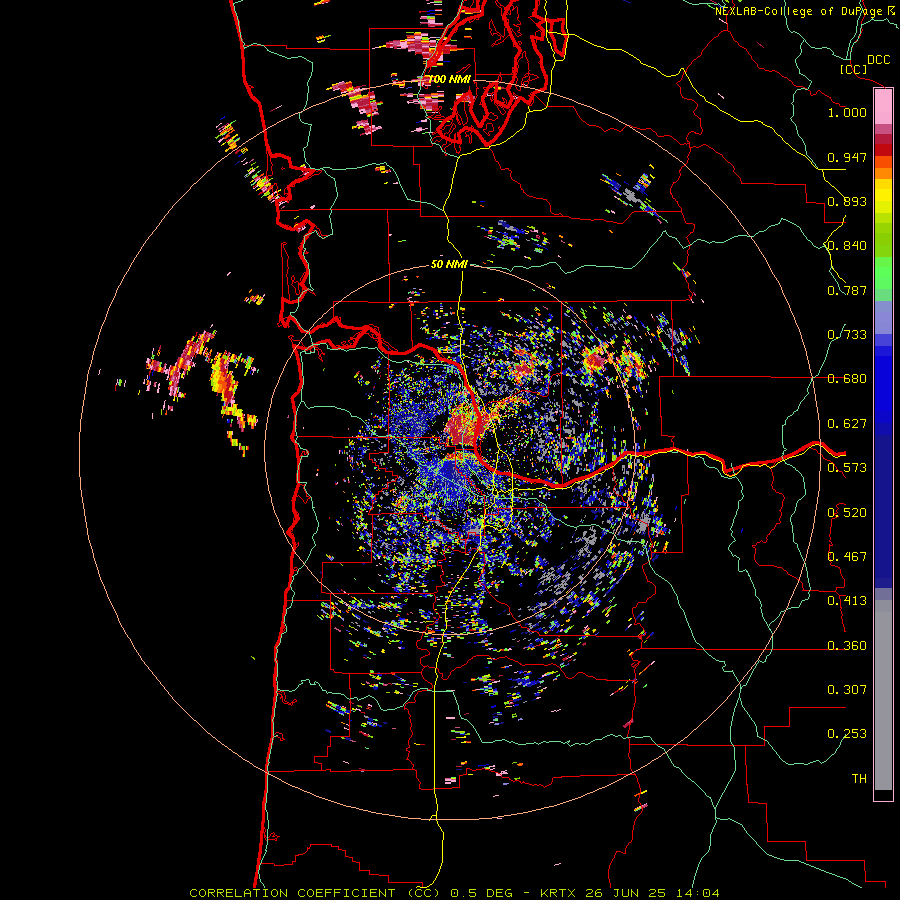Screen dimensions: 900x900
Task: Select the 0.627 legend value
Action: pyautogui.click(x=847, y=424)
